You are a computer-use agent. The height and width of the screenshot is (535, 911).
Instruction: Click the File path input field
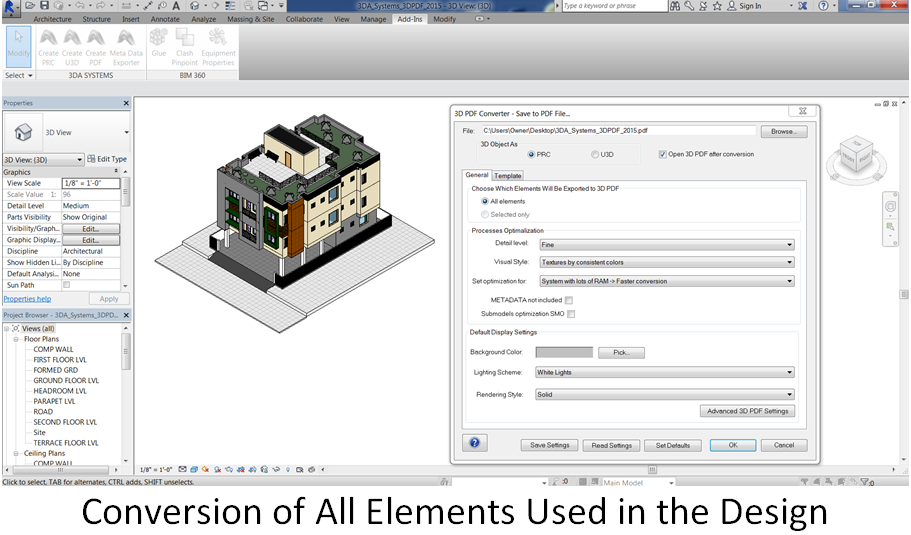coord(619,131)
